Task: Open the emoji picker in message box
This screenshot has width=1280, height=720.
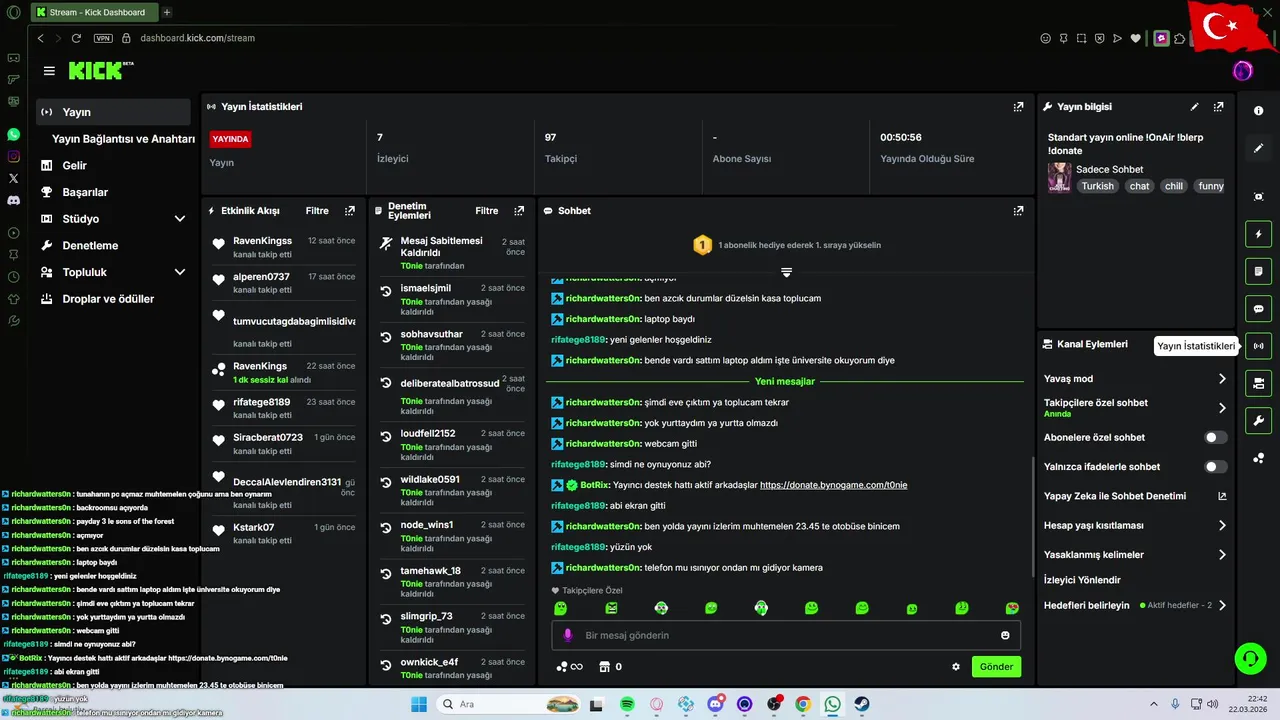Action: pyautogui.click(x=1005, y=635)
